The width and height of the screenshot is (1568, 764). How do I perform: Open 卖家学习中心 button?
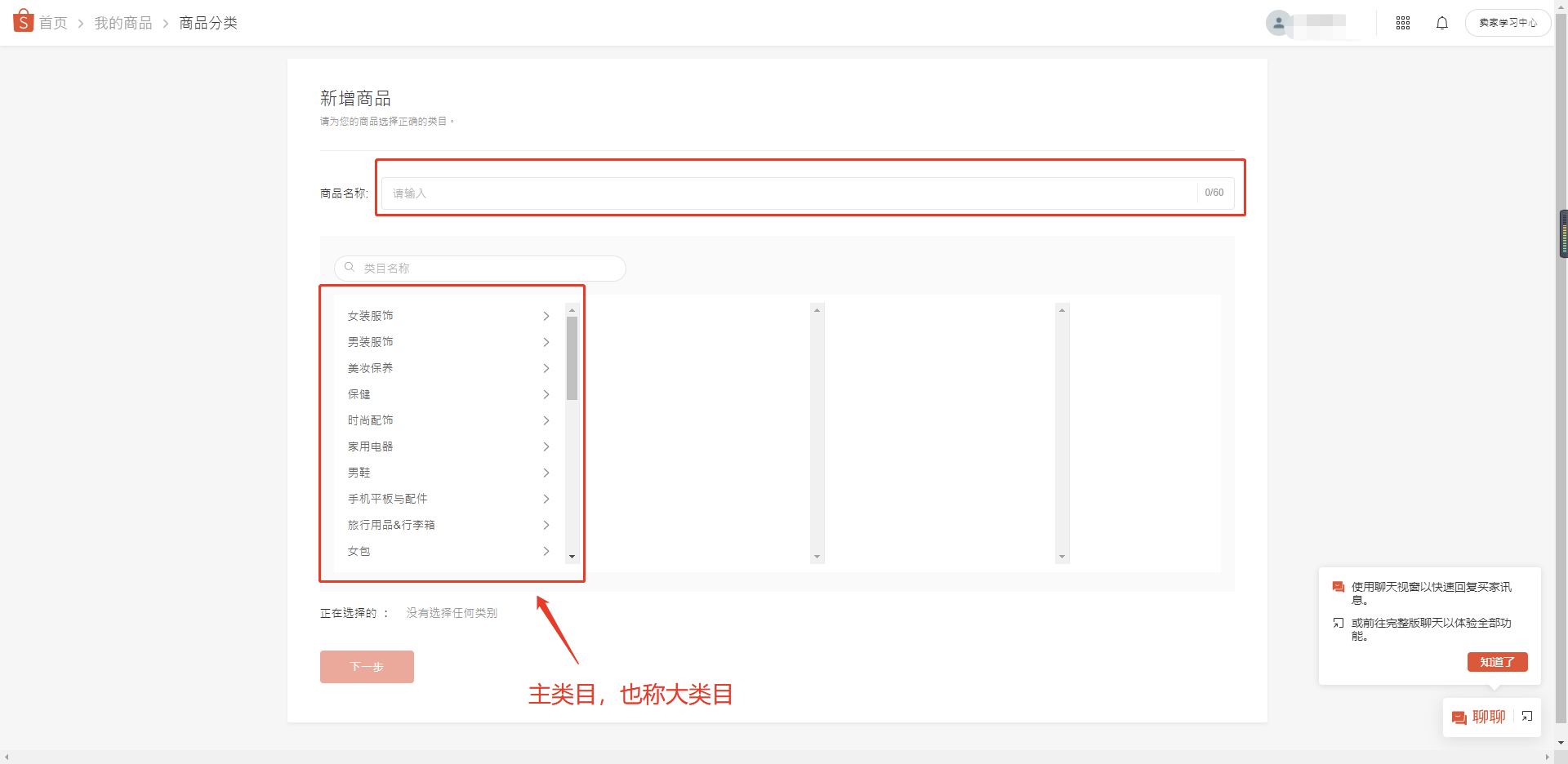(x=1508, y=23)
